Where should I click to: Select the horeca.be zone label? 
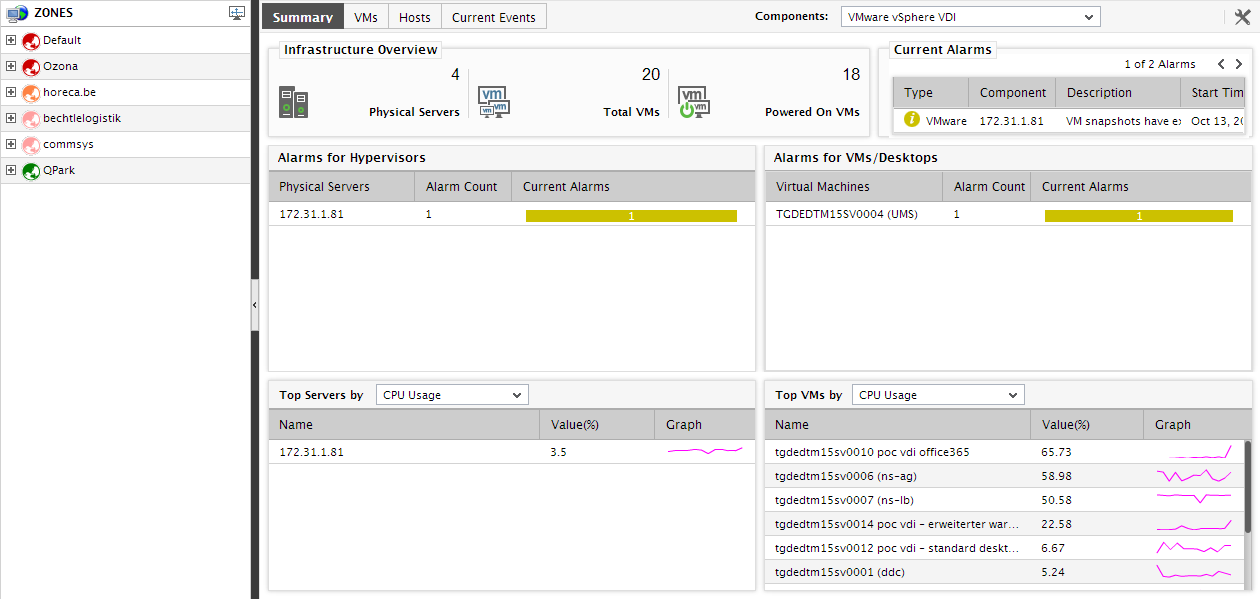[69, 92]
